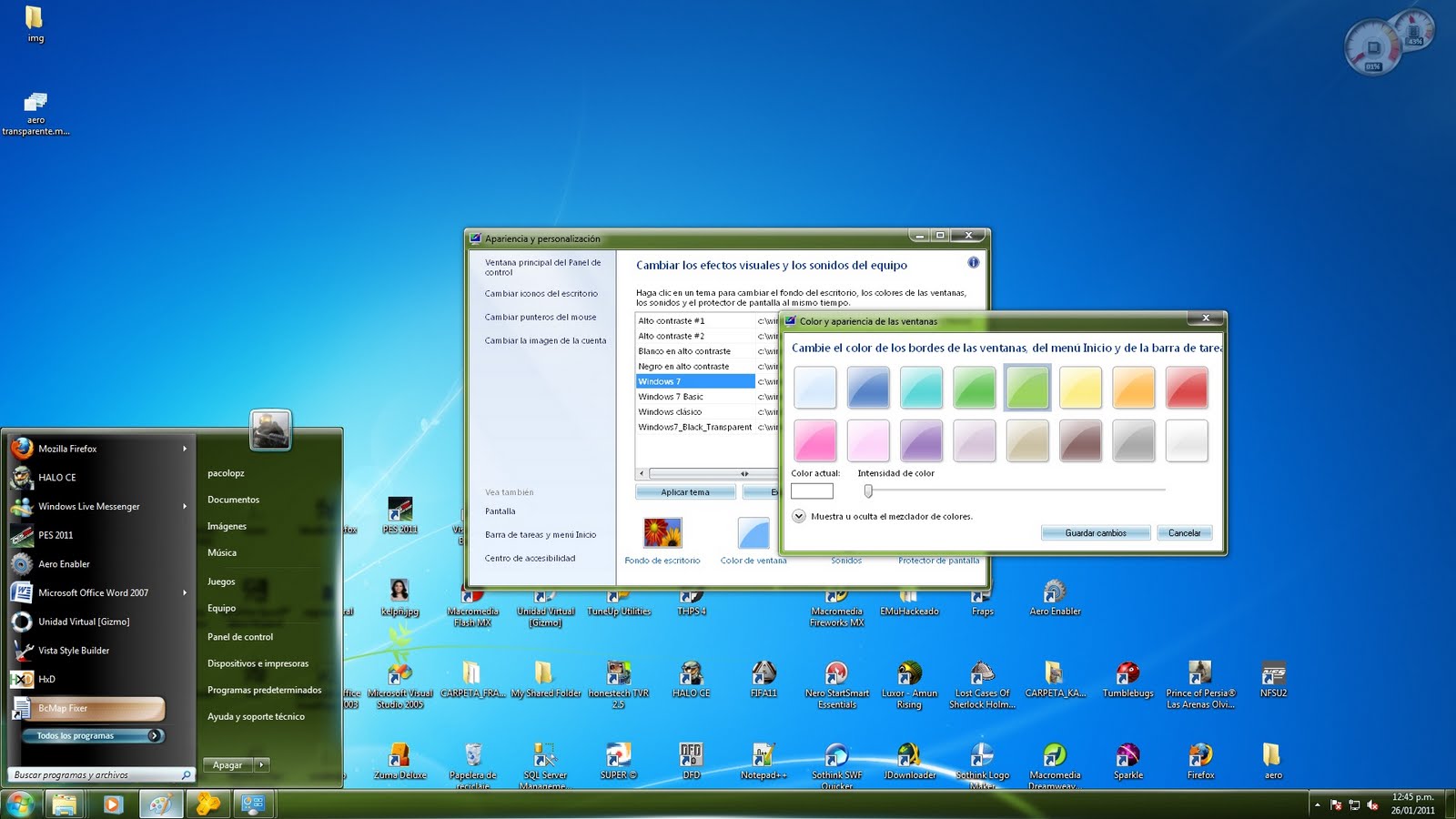
Task: Open Imágenes in Start menu
Action: (x=227, y=526)
